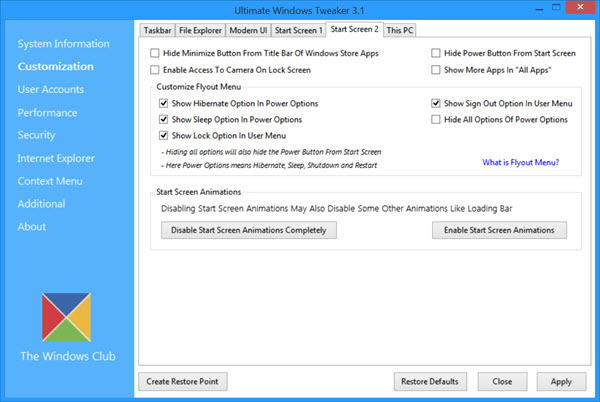The height and width of the screenshot is (402, 600).
Task: Toggle Show Lock Option In User Menu
Action: pyautogui.click(x=163, y=135)
